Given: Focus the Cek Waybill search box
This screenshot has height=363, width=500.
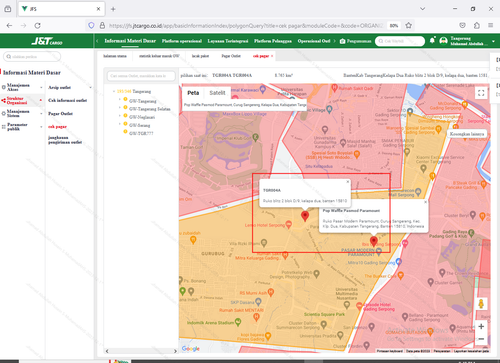Looking at the screenshot, I should point(400,41).
